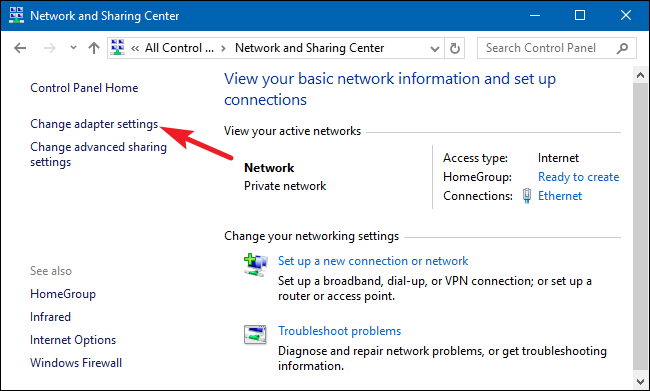This screenshot has width=650, height=391.
Task: Click the Ethernet plug icon
Action: coord(526,196)
